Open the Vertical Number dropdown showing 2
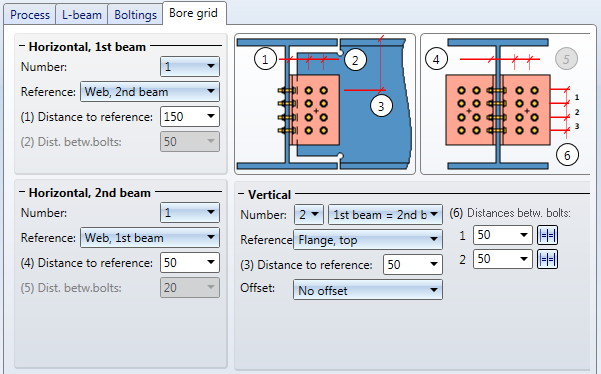Viewport: 601px width, 374px height. [309, 215]
